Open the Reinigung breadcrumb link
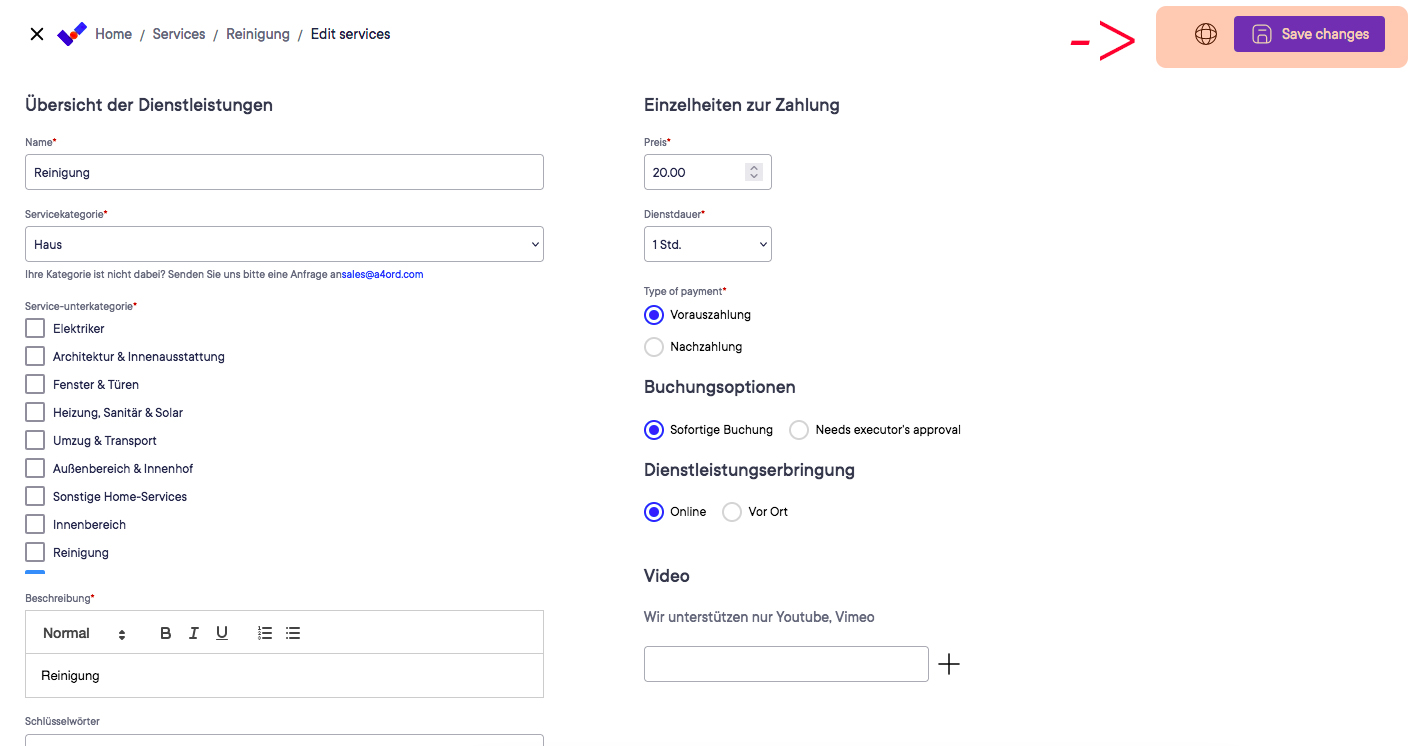 (258, 34)
